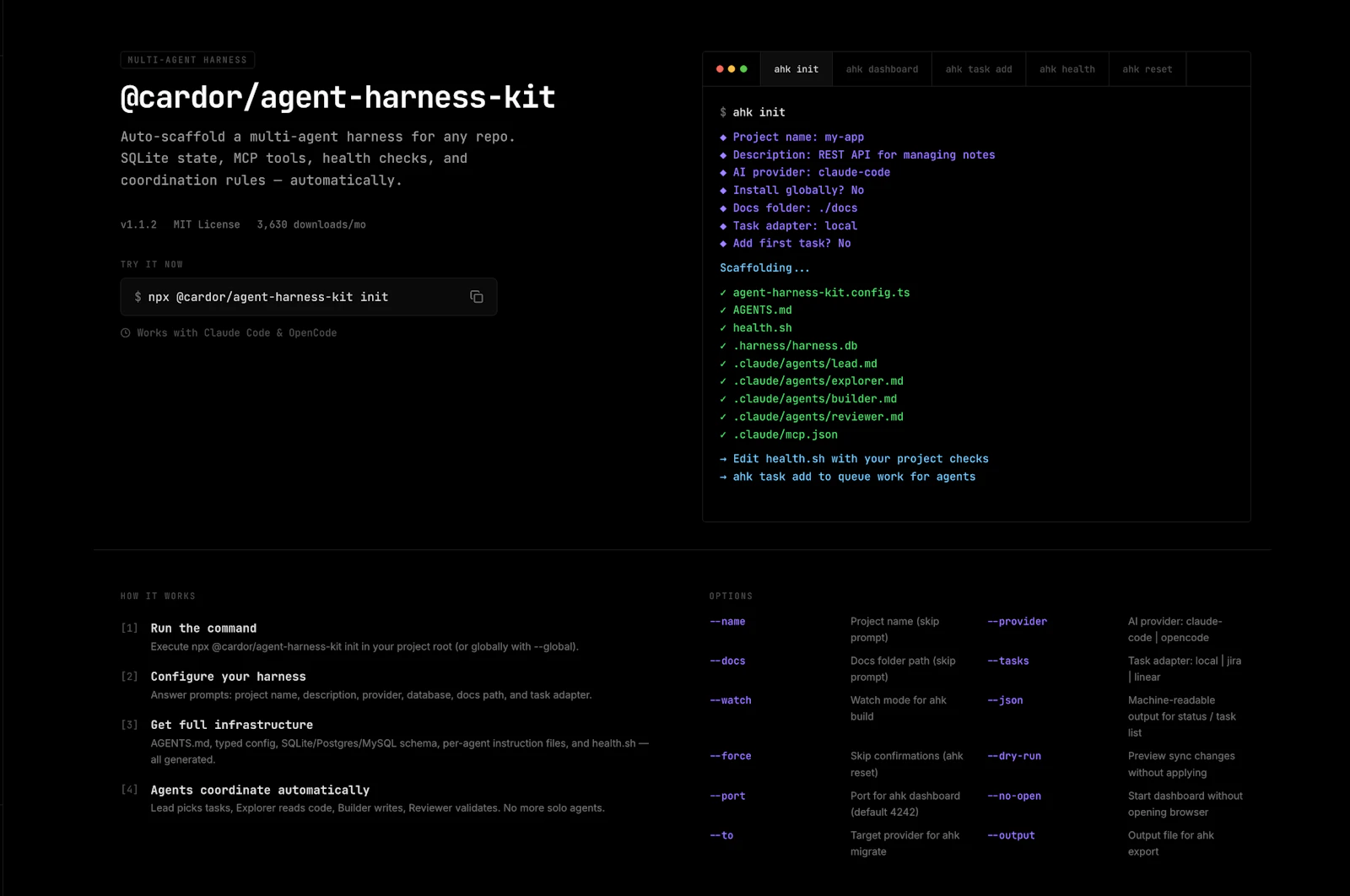
Task: Click the Run the command step heading
Action: (x=203, y=629)
